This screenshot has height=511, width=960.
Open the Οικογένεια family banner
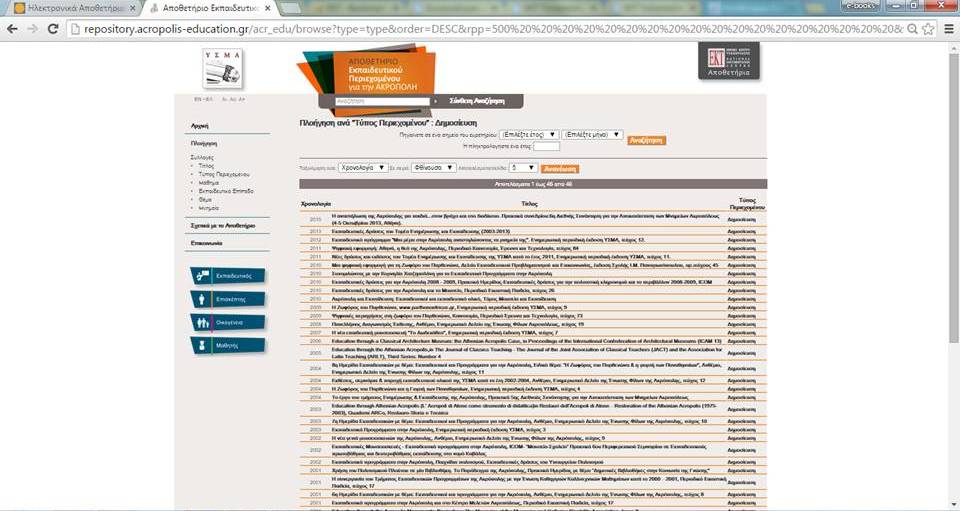[227, 322]
